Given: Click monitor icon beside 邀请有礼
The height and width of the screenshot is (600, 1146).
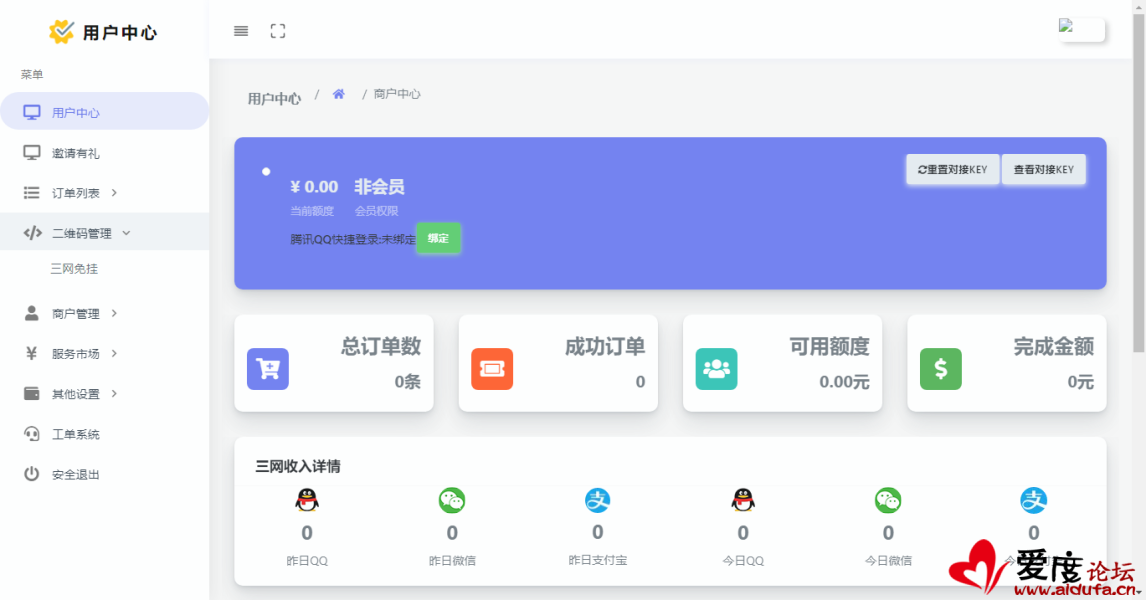Looking at the screenshot, I should tap(31, 152).
